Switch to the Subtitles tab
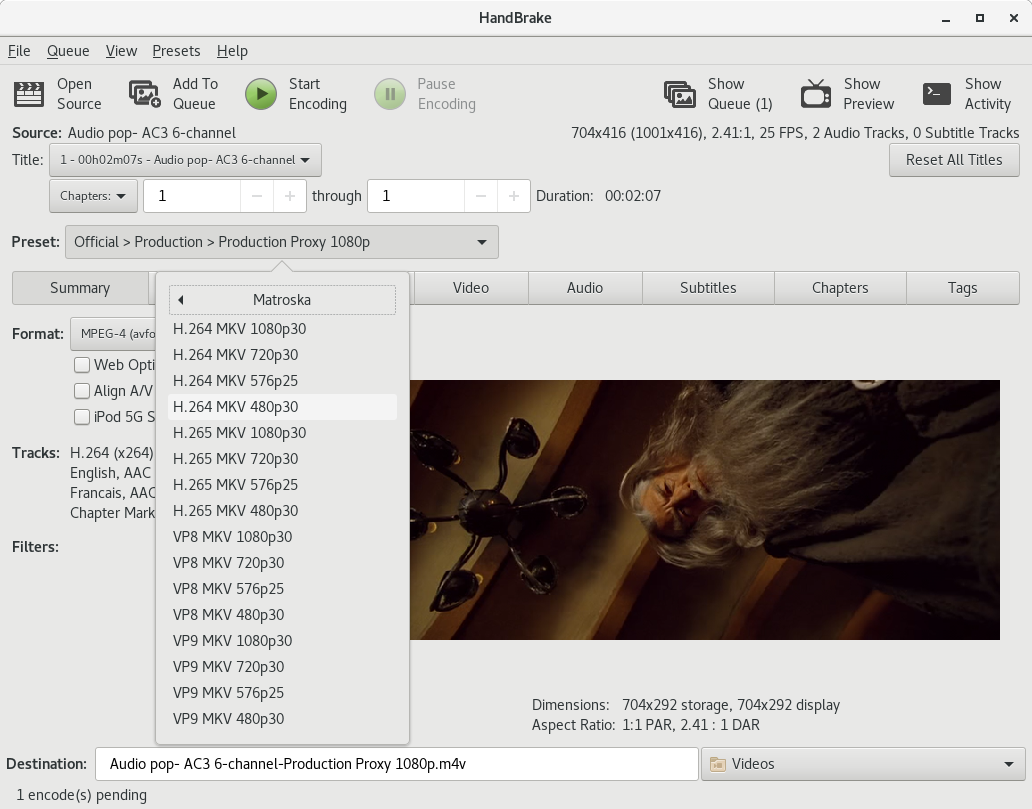The image size is (1032, 809). pyautogui.click(x=708, y=288)
